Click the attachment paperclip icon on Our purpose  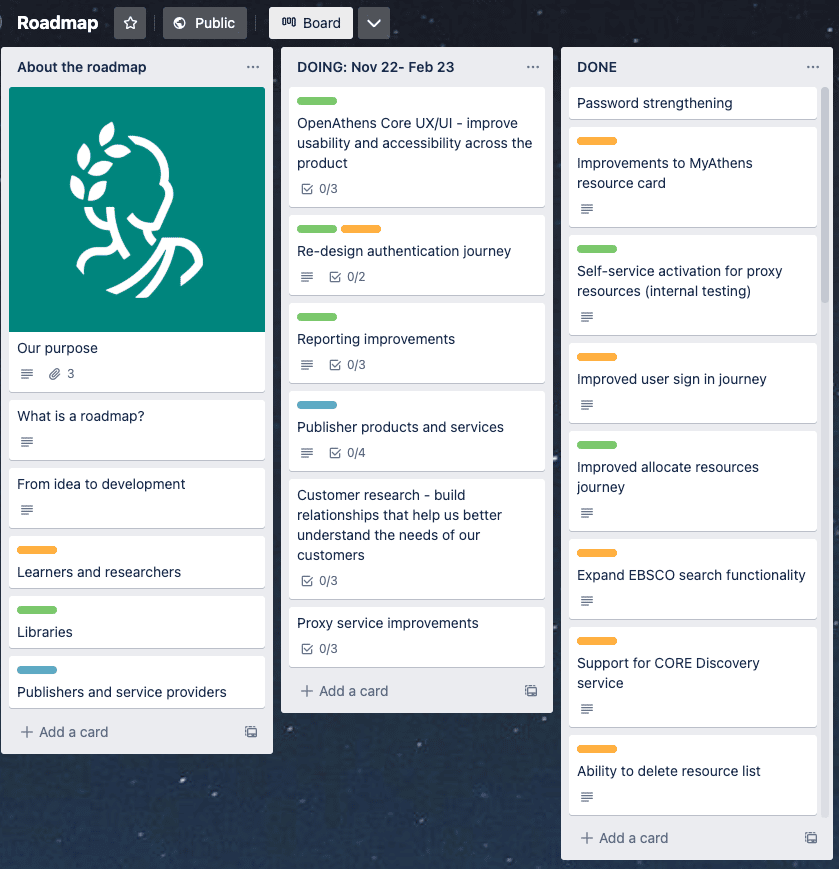pyautogui.click(x=54, y=374)
